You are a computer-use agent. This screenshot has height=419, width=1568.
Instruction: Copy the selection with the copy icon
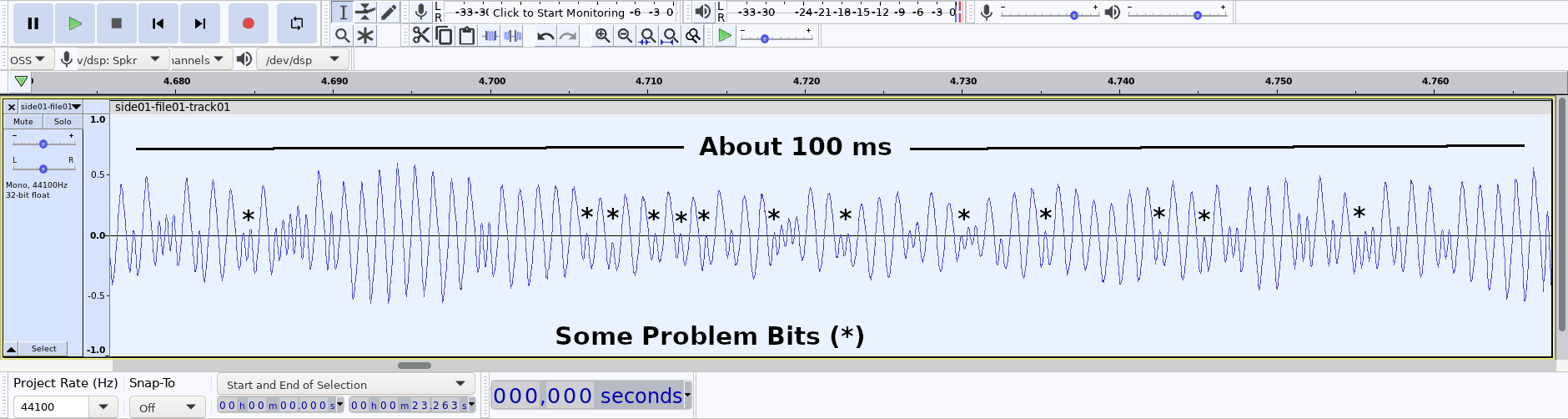(445, 35)
